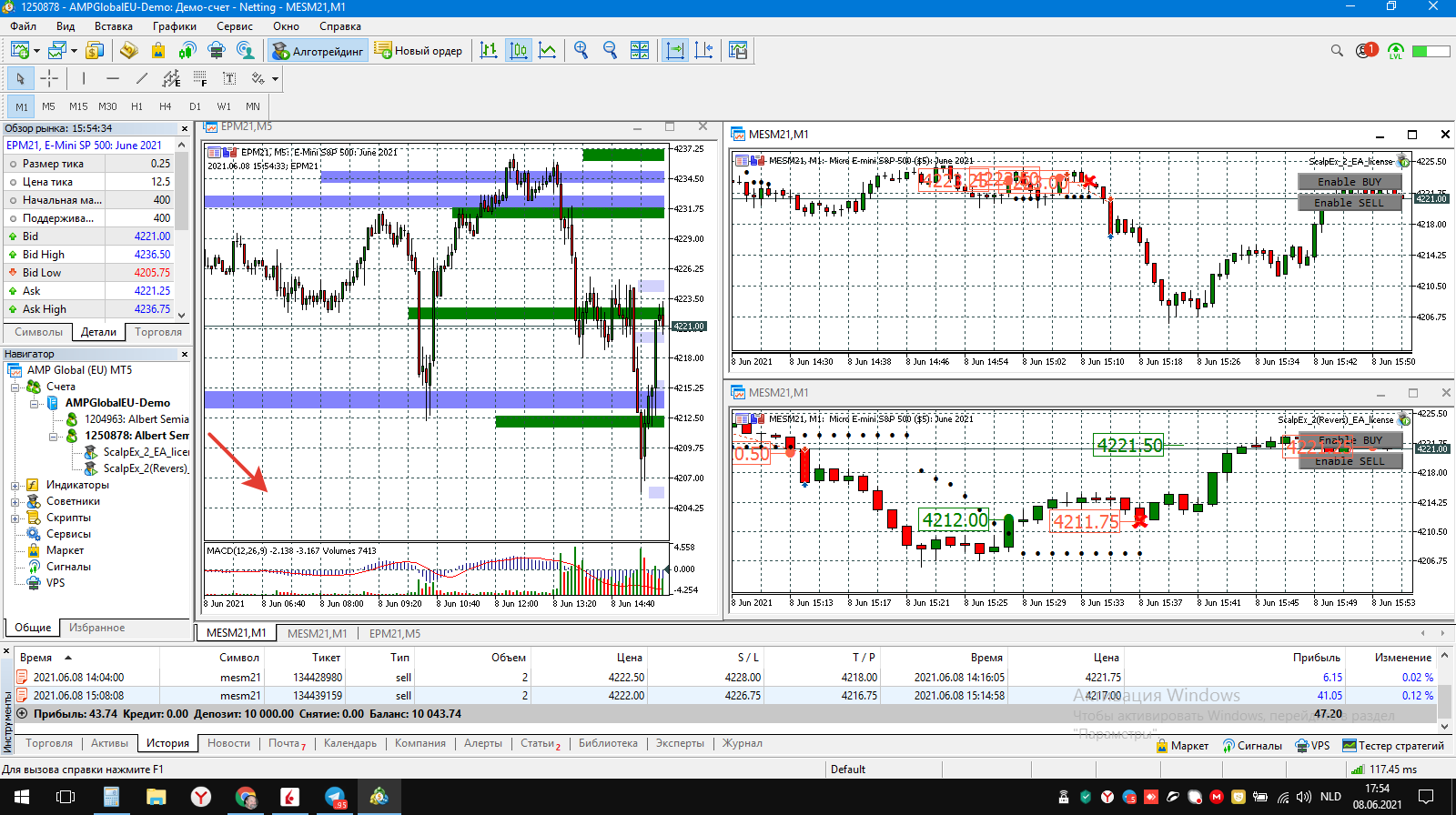Zoom in on the chart
The image size is (1456, 815).
(x=581, y=51)
